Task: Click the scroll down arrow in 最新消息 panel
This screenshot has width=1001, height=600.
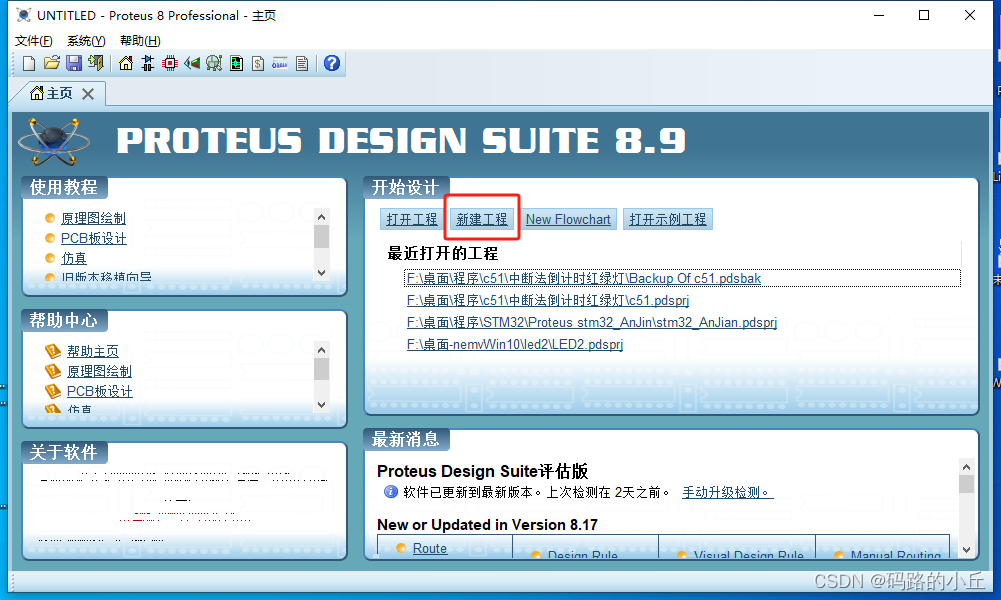Action: 967,550
